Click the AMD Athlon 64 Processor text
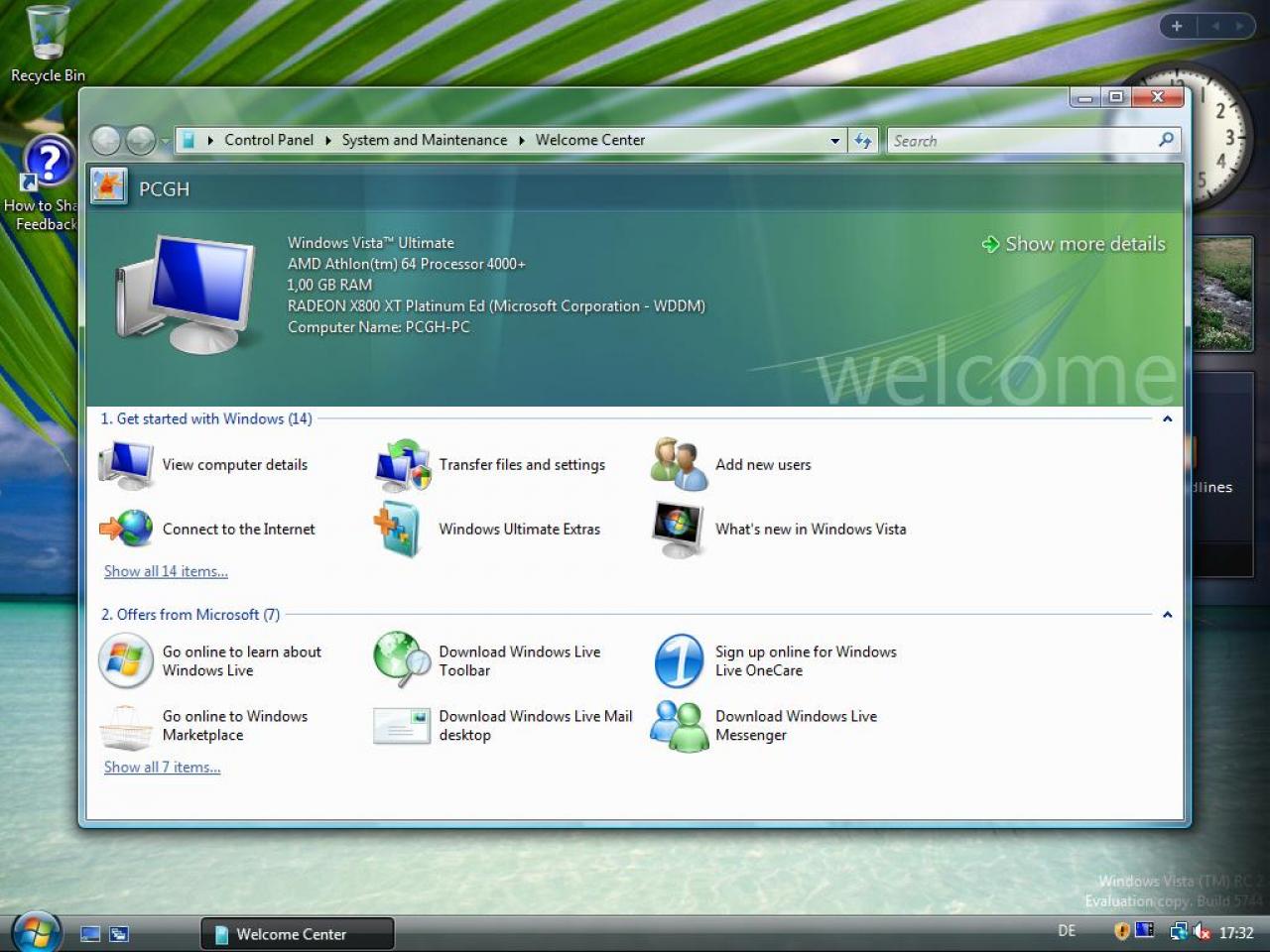Image resolution: width=1270 pixels, height=952 pixels. point(407,264)
